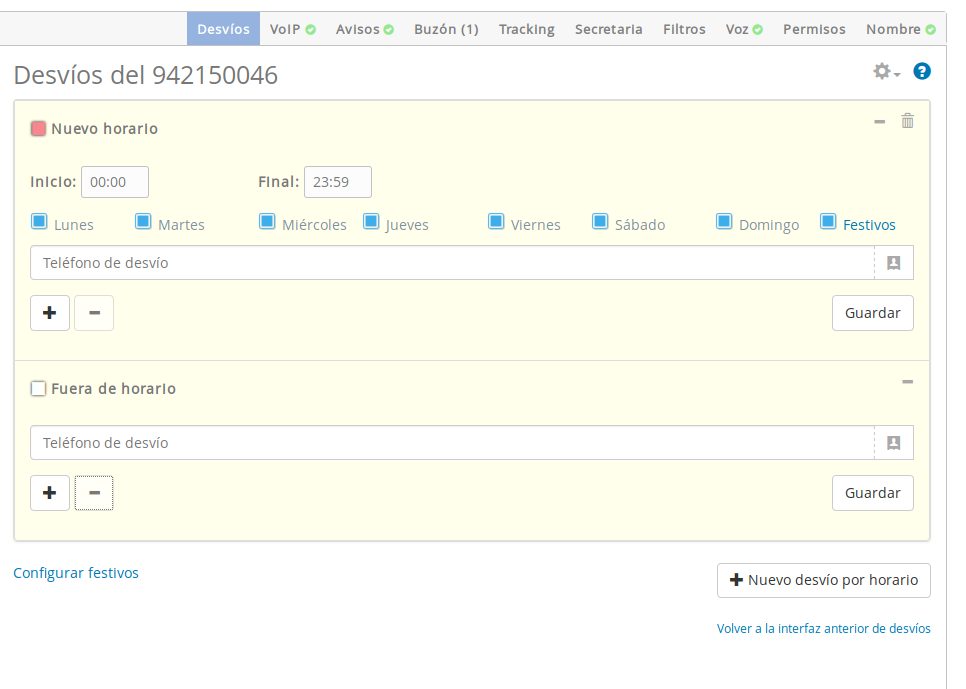Enable the Fuera de horario checkbox
The width and height of the screenshot is (966, 689).
pos(39,389)
